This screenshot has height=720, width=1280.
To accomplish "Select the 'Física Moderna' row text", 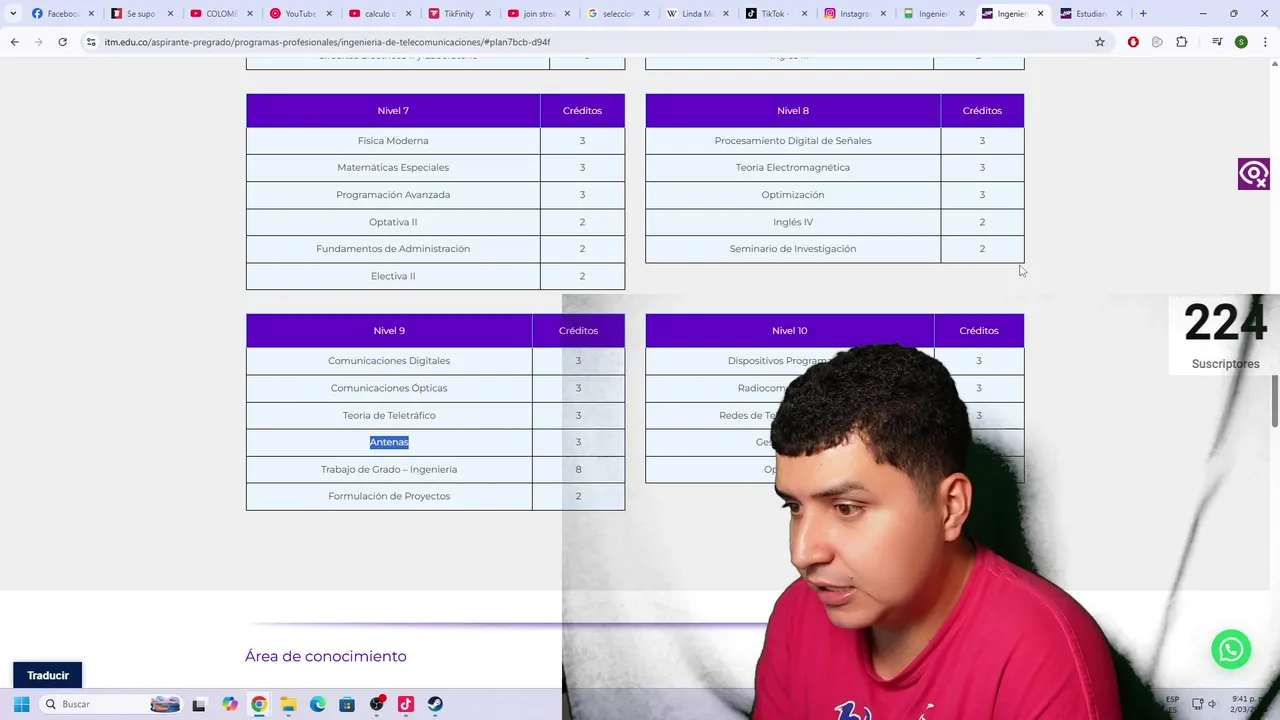I will click(x=393, y=141).
